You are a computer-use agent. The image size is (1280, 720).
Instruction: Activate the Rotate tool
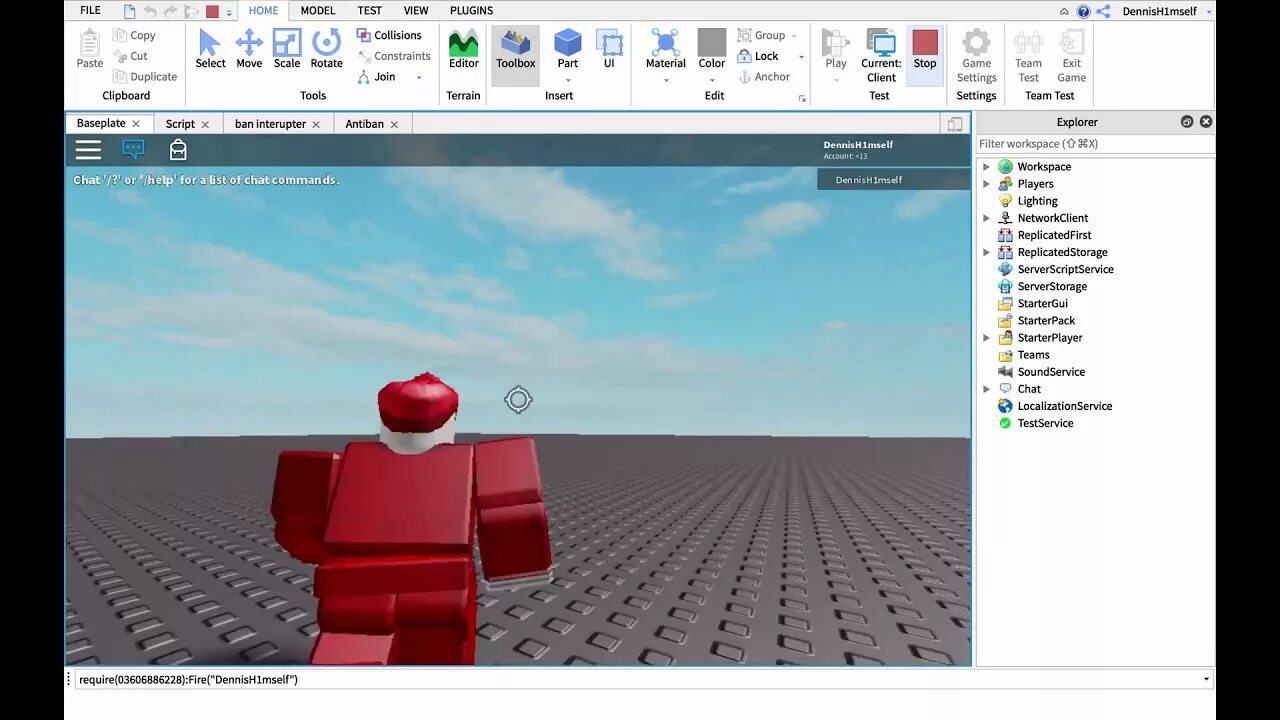326,49
